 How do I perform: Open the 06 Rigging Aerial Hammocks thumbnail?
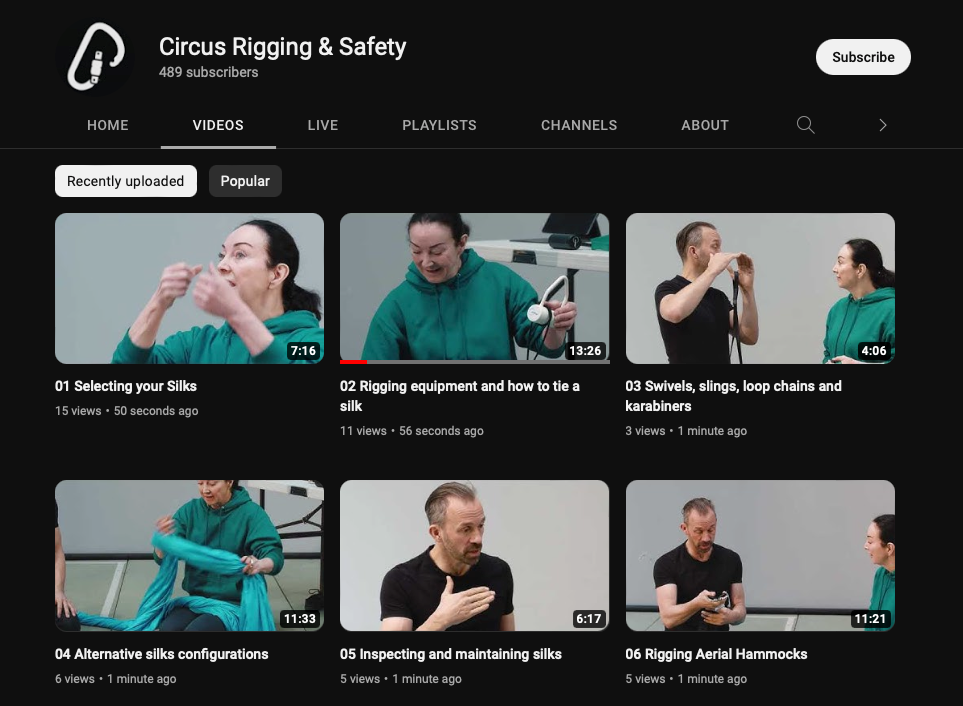[x=760, y=556]
